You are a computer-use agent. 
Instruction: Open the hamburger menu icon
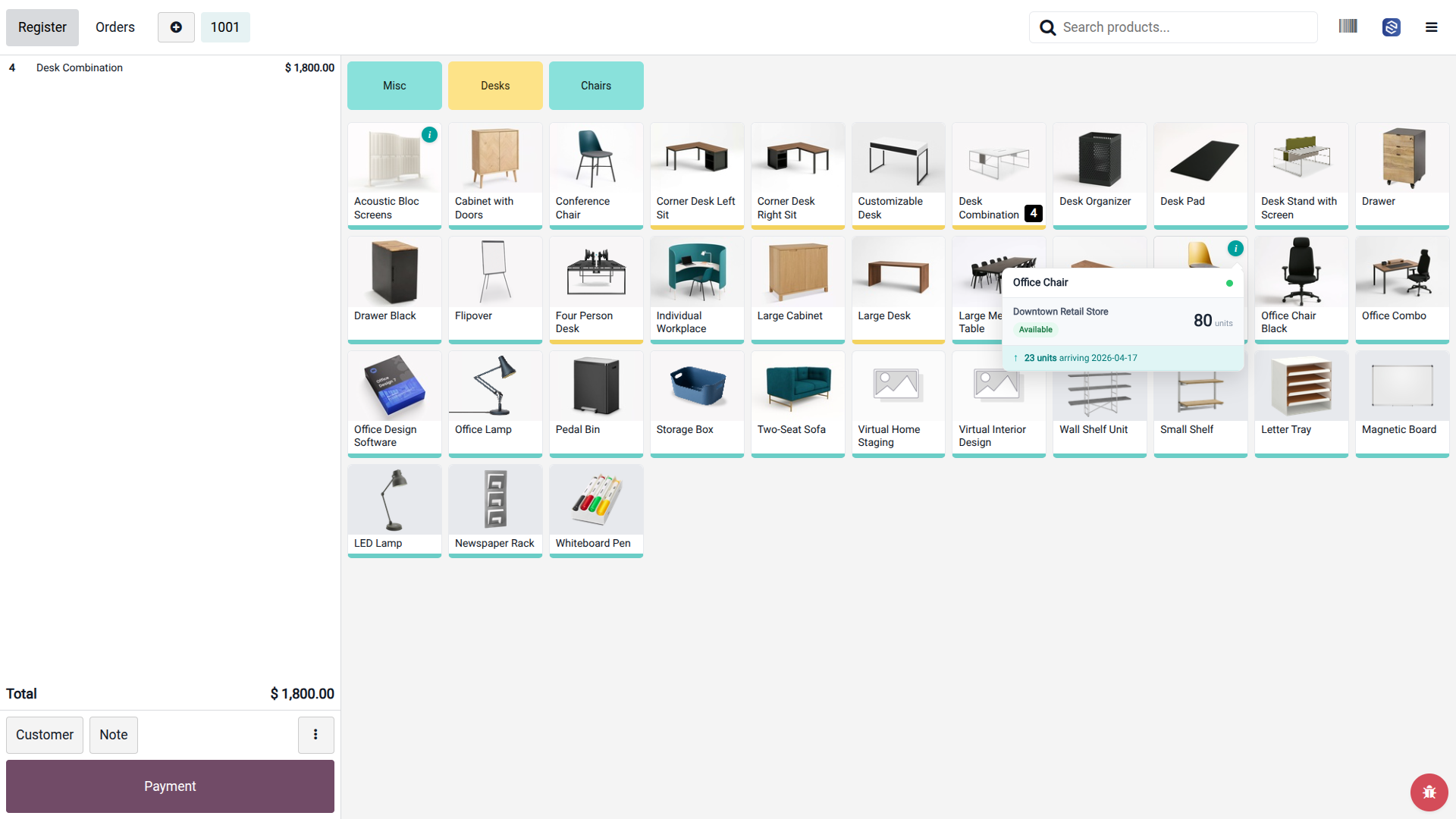coord(1431,27)
